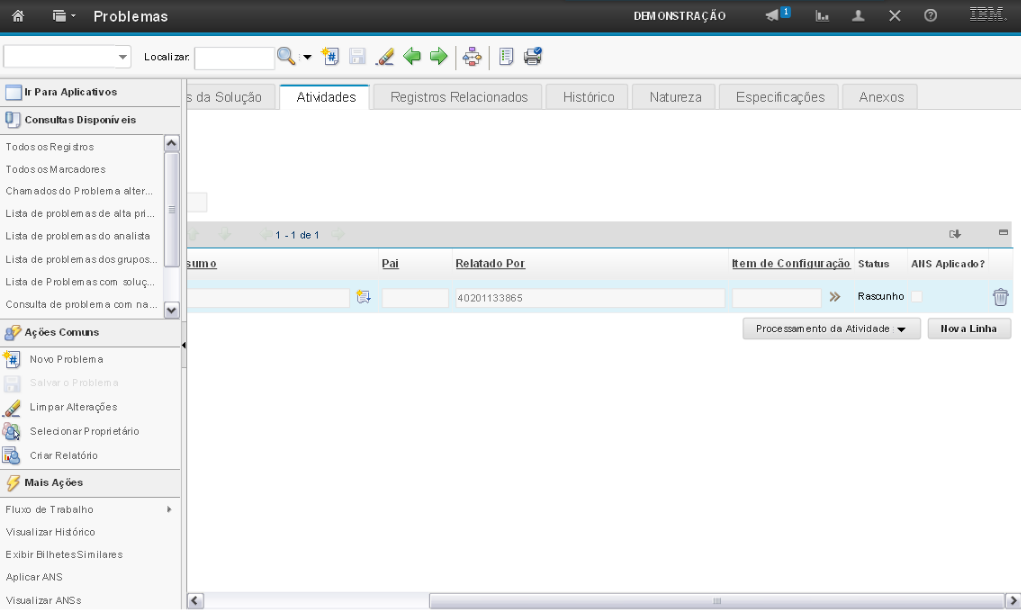Image resolution: width=1021 pixels, height=610 pixels.
Task: Click the Home icon in header
Action: (17, 16)
